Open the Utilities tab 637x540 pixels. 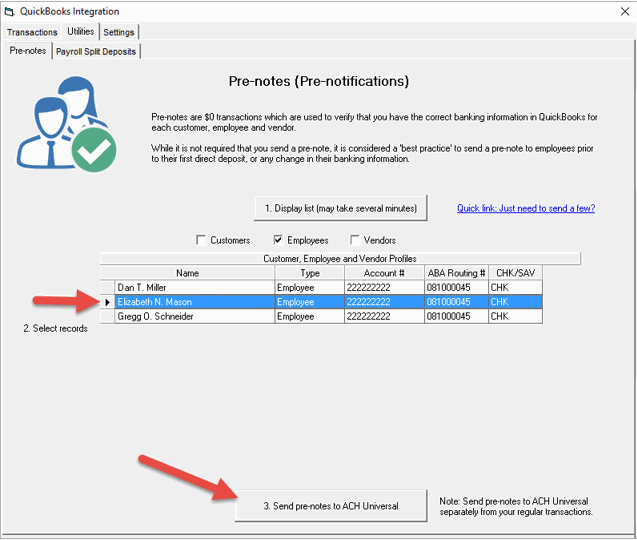coord(80,31)
